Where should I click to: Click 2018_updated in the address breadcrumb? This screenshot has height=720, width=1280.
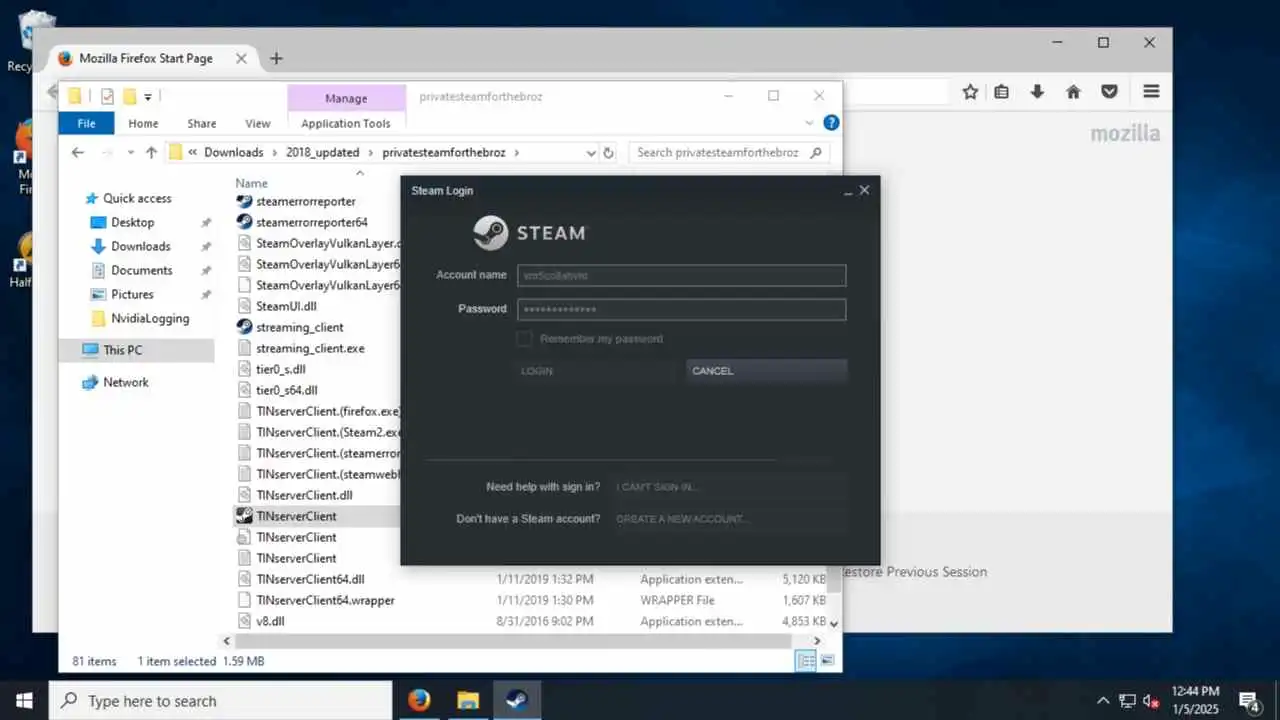click(x=322, y=153)
